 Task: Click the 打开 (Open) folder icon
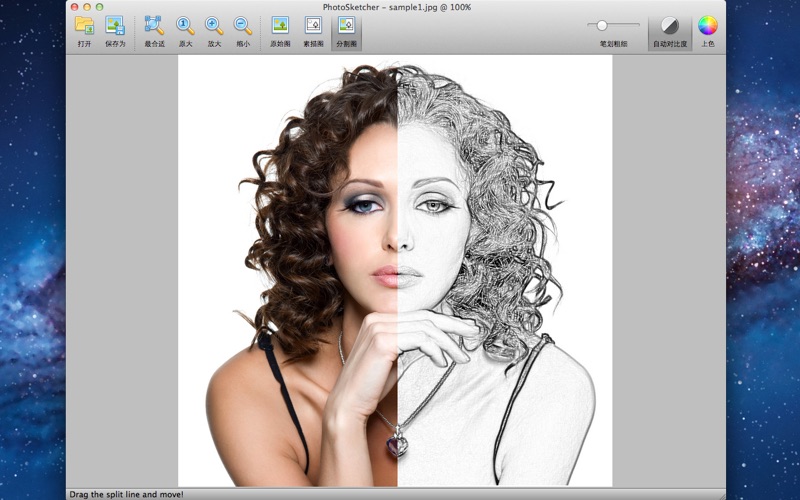pos(85,26)
